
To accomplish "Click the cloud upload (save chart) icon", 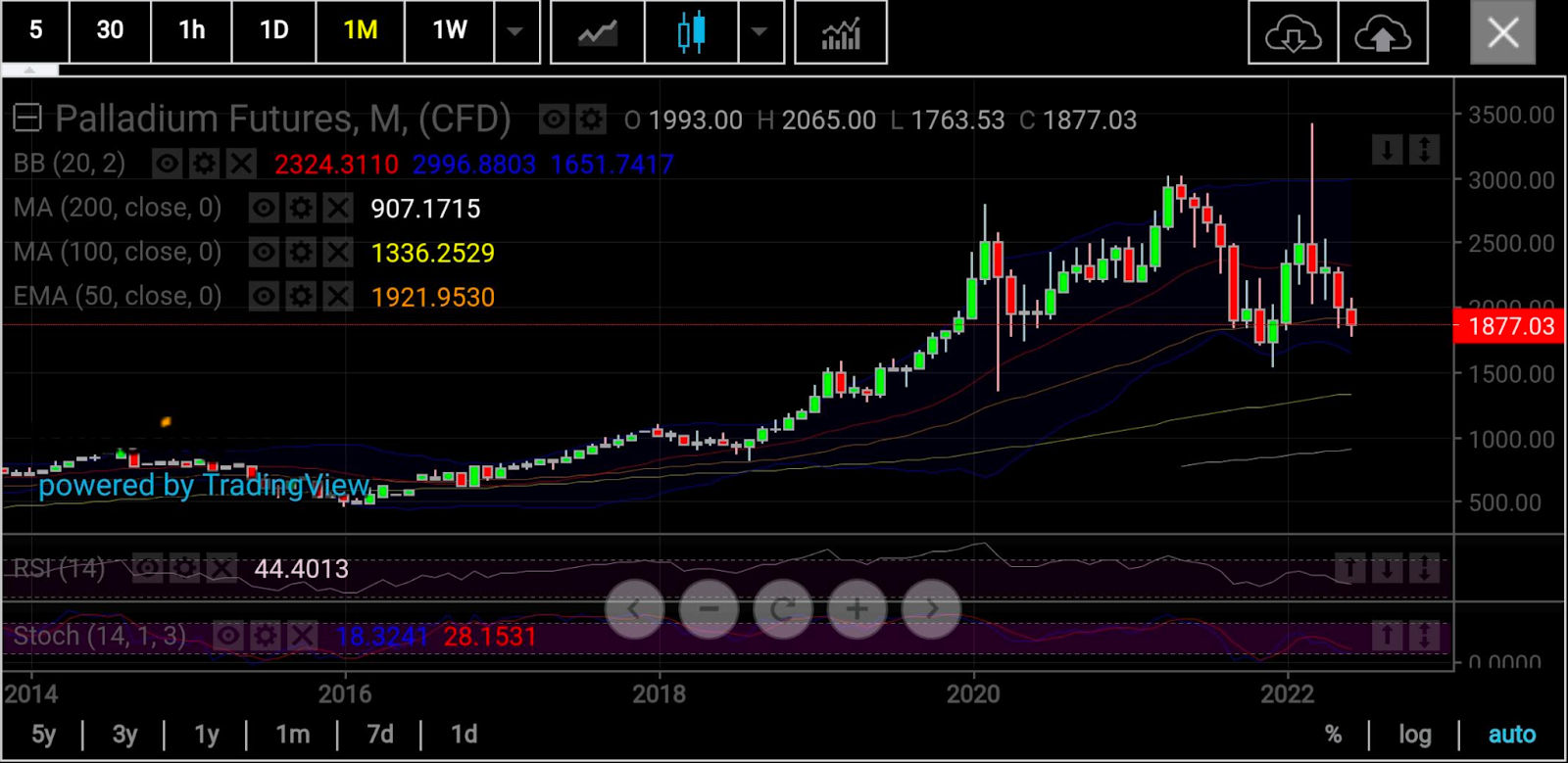I will (x=1382, y=32).
